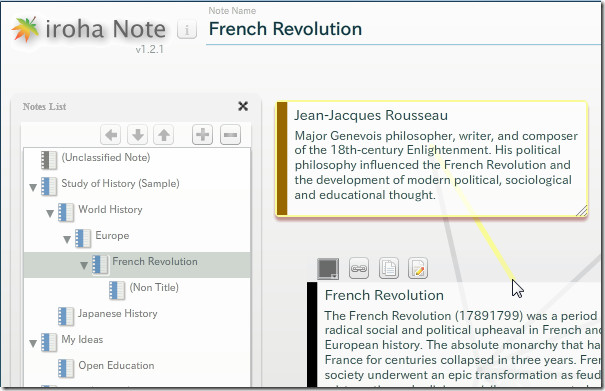Click the (Non Title) notebook icon
This screenshot has width=605, height=391.
tap(117, 290)
